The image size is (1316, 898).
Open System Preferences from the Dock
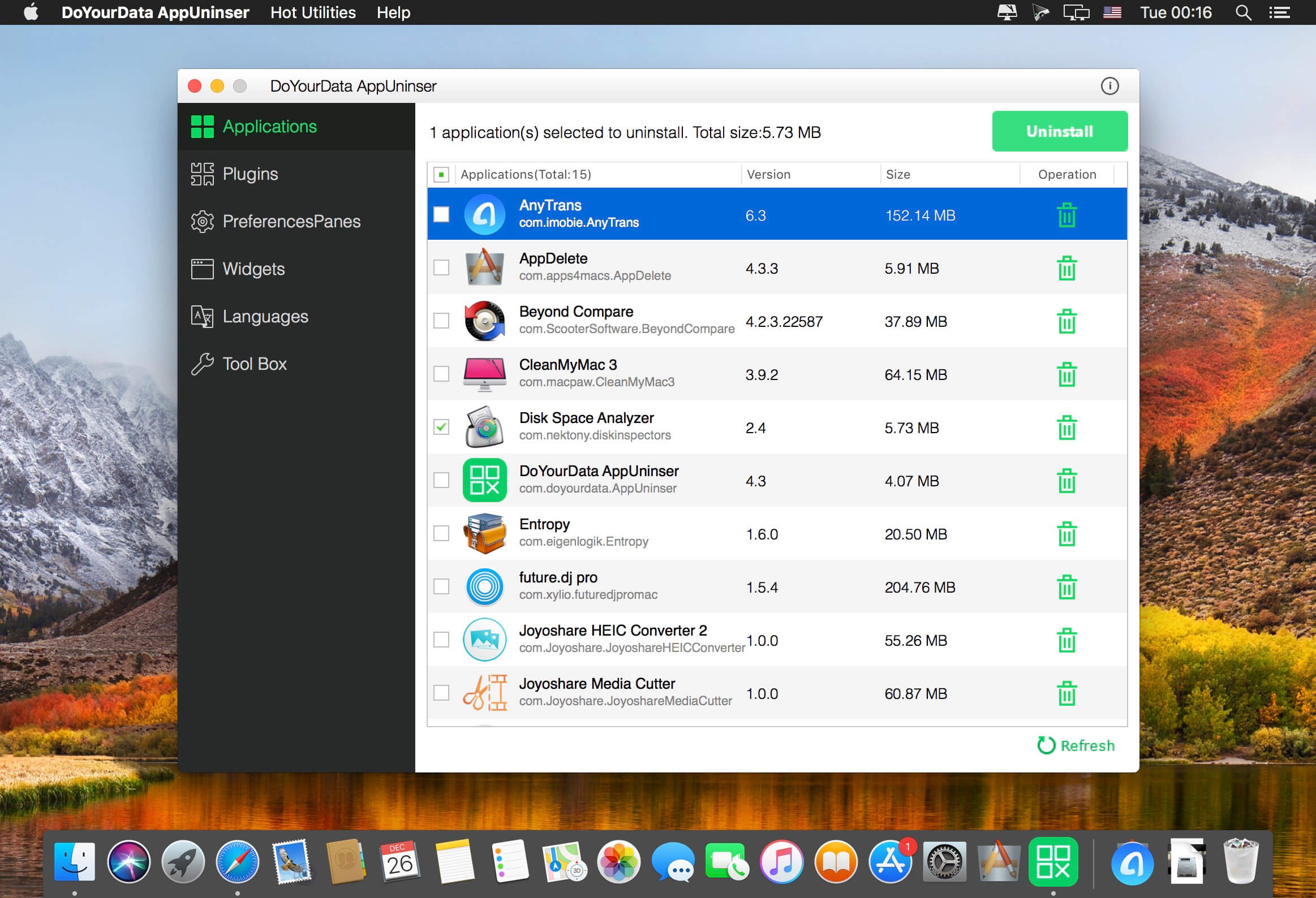(x=944, y=862)
